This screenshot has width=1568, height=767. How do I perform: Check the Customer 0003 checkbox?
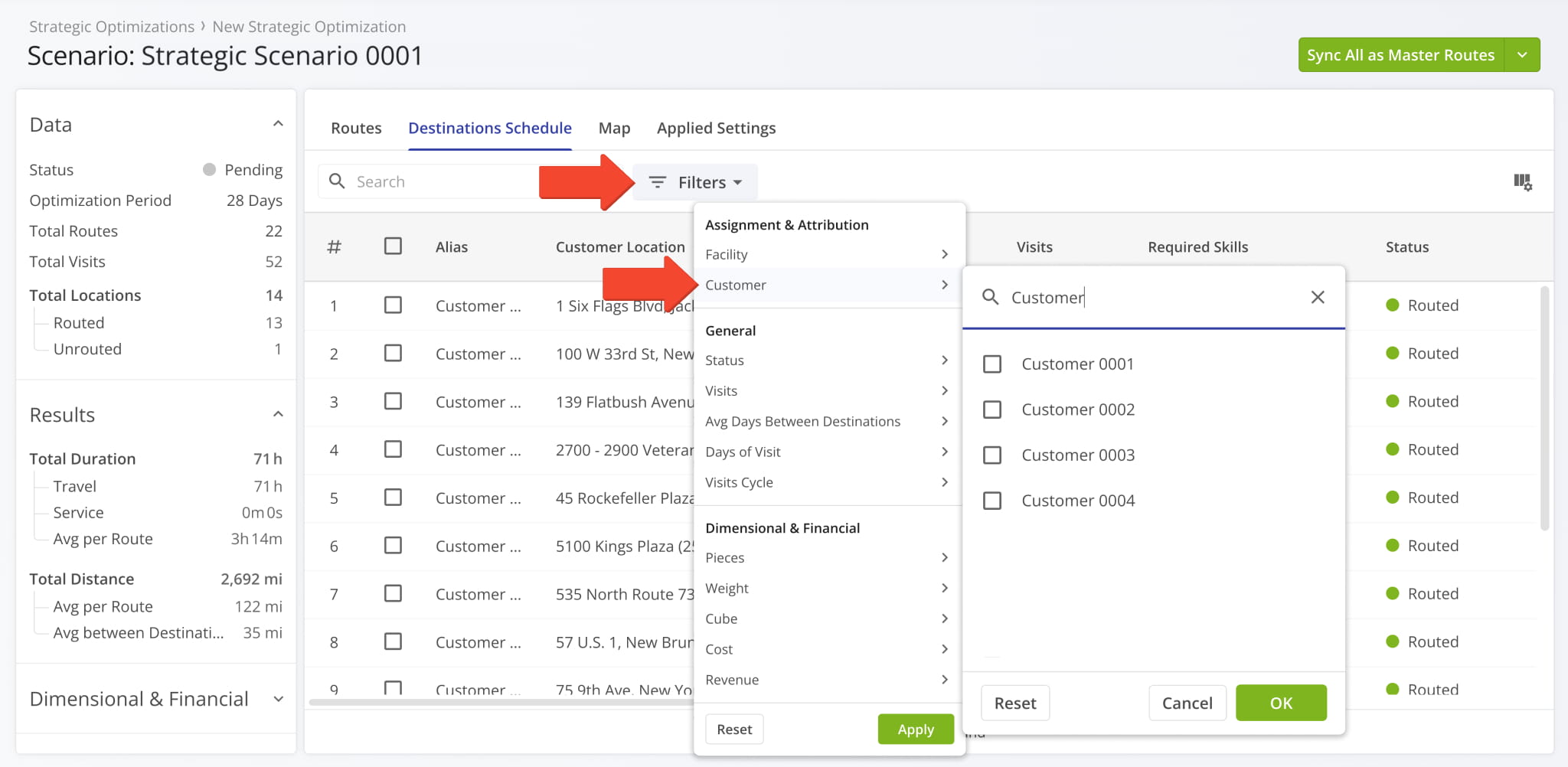[992, 455]
